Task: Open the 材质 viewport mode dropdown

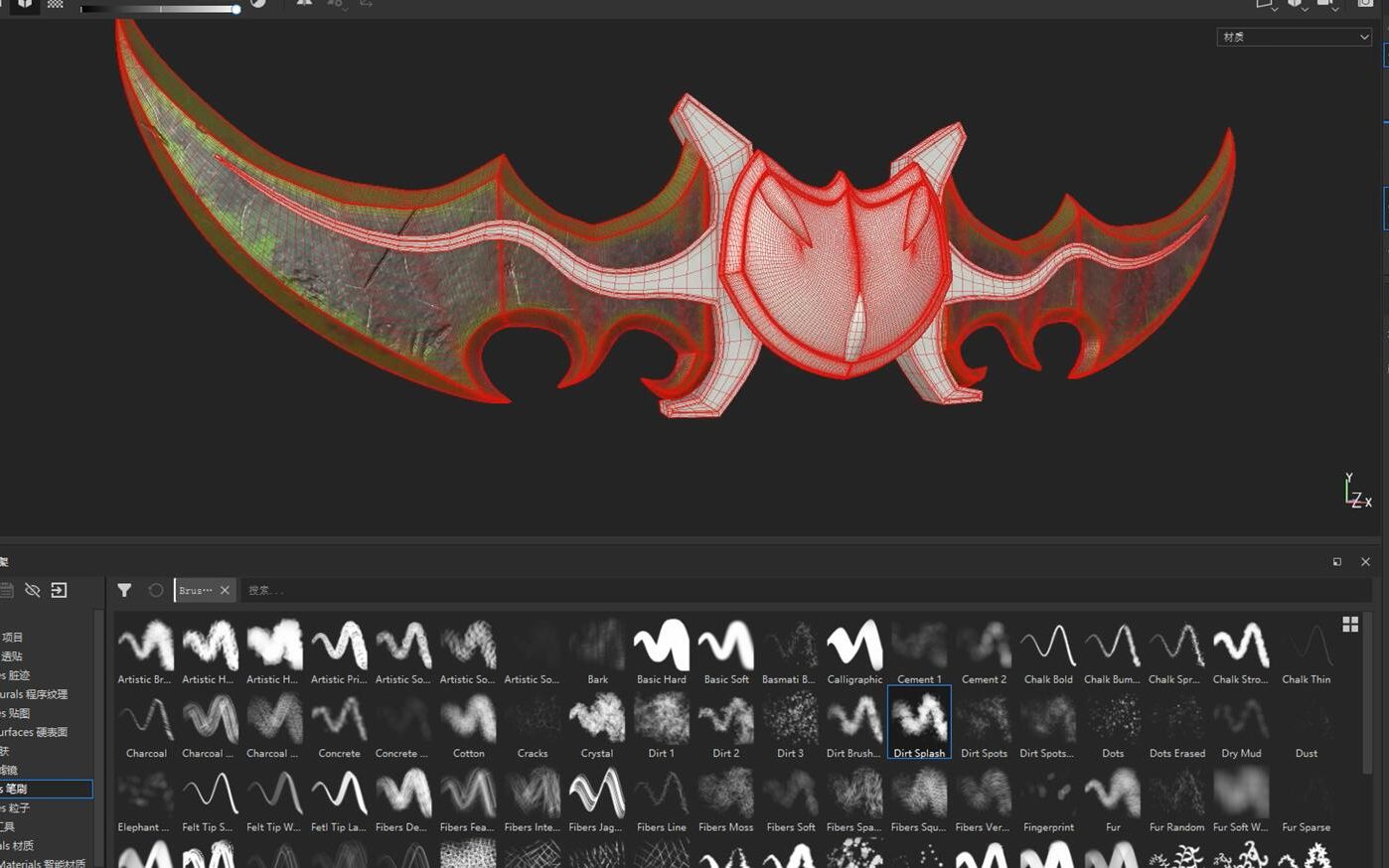Action: [1295, 37]
